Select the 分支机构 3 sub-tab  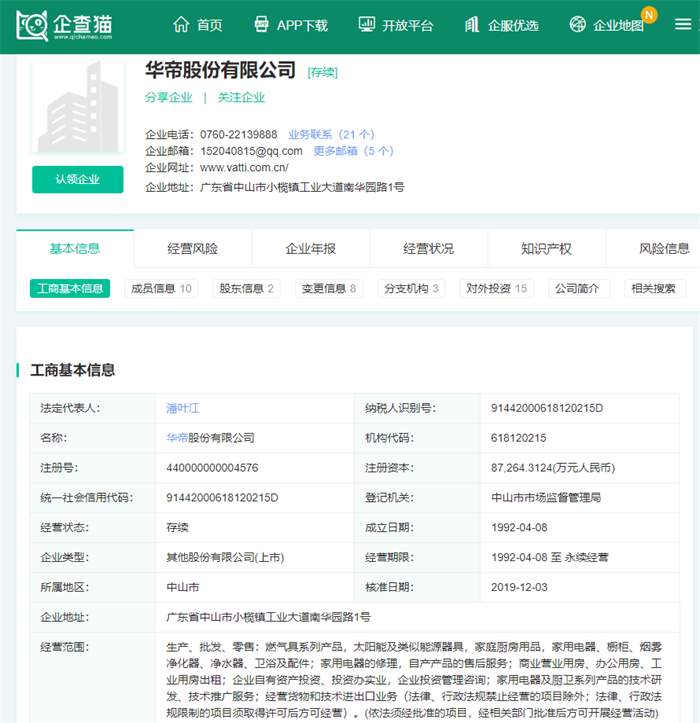pos(411,289)
